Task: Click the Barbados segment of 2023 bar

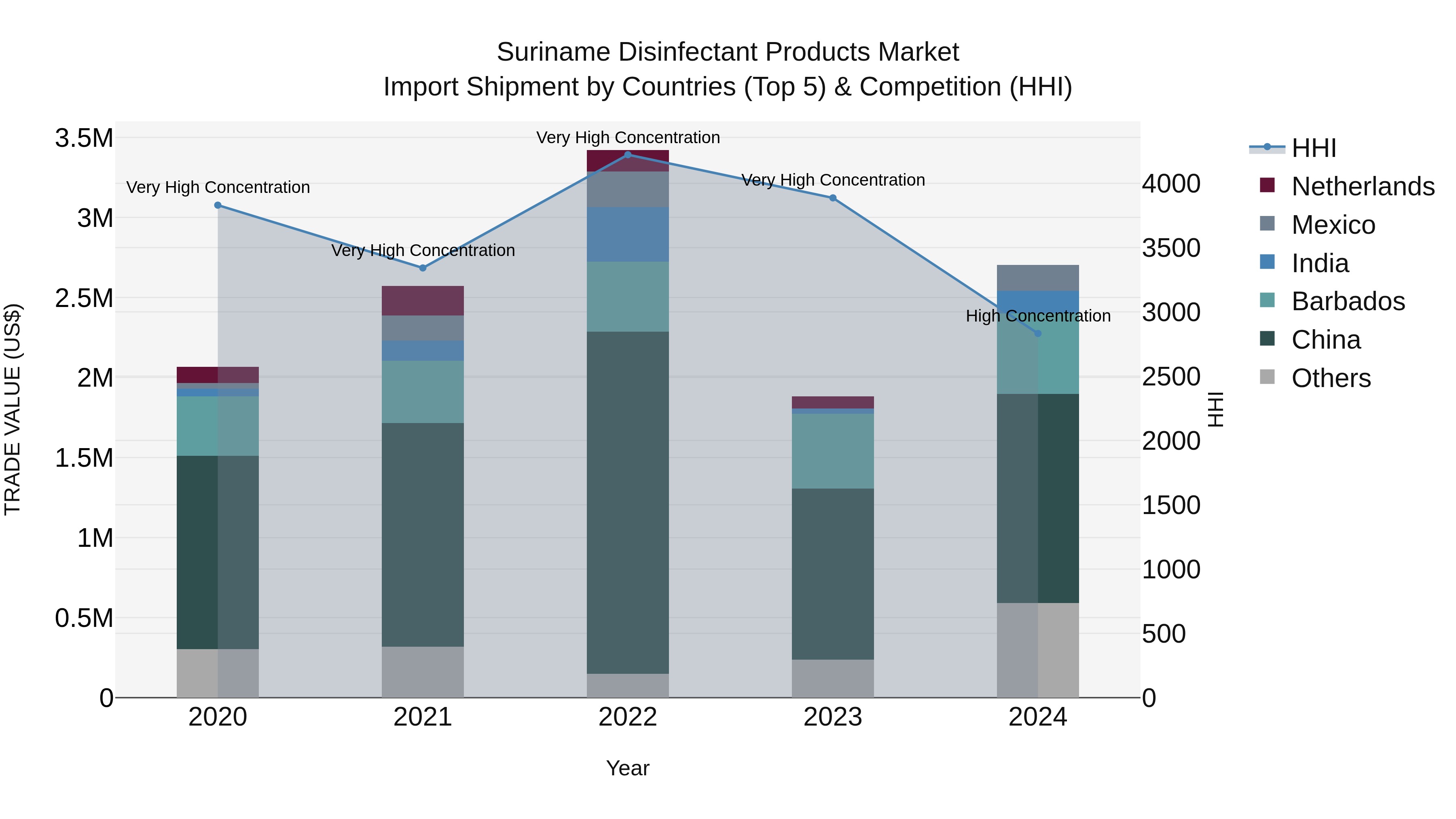Action: tap(833, 451)
